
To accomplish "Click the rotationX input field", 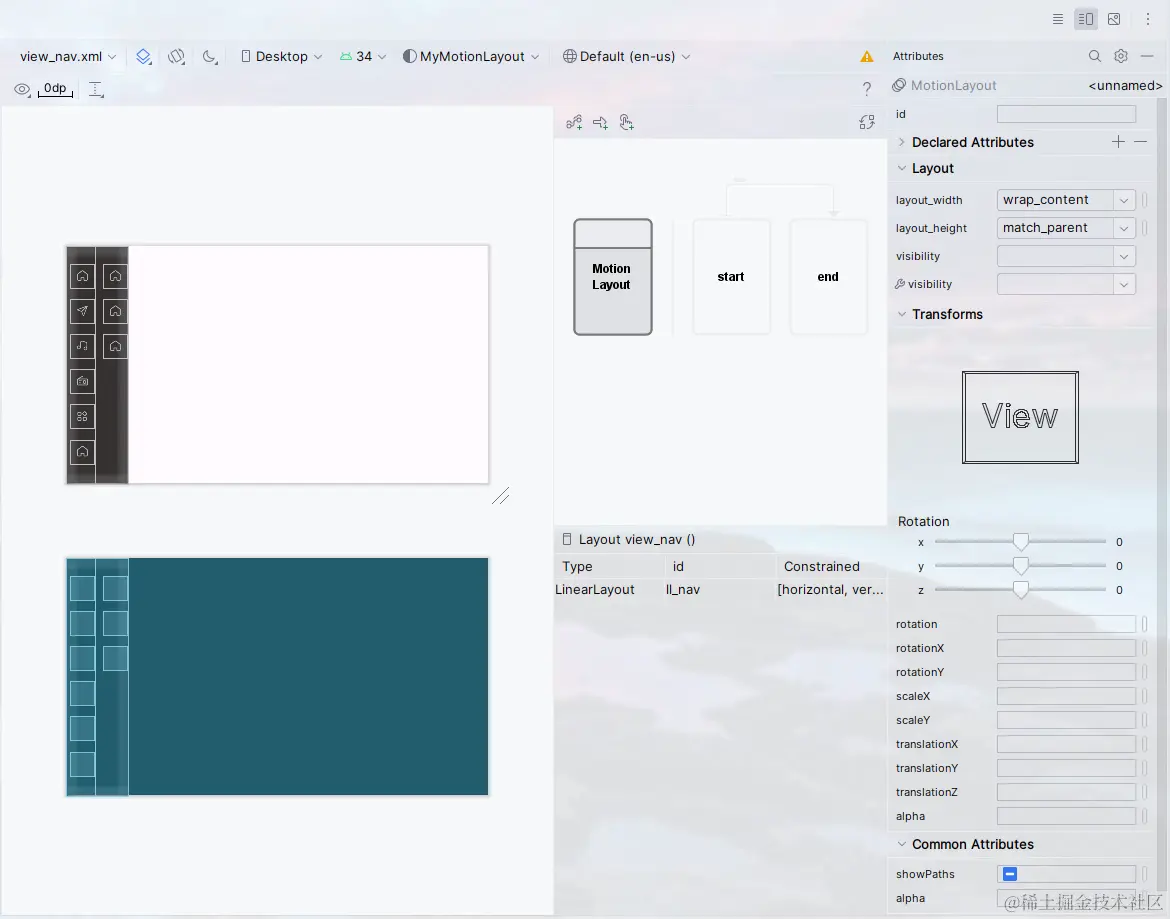I will (1066, 648).
